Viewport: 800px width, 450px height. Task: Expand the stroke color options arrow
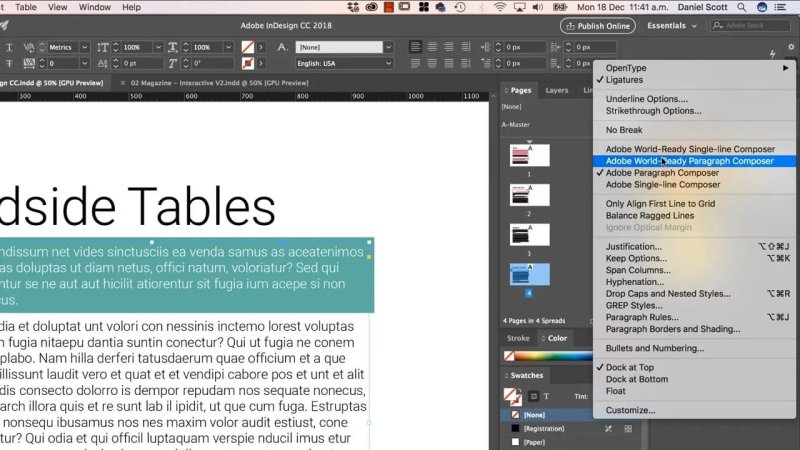pyautogui.click(x=261, y=63)
